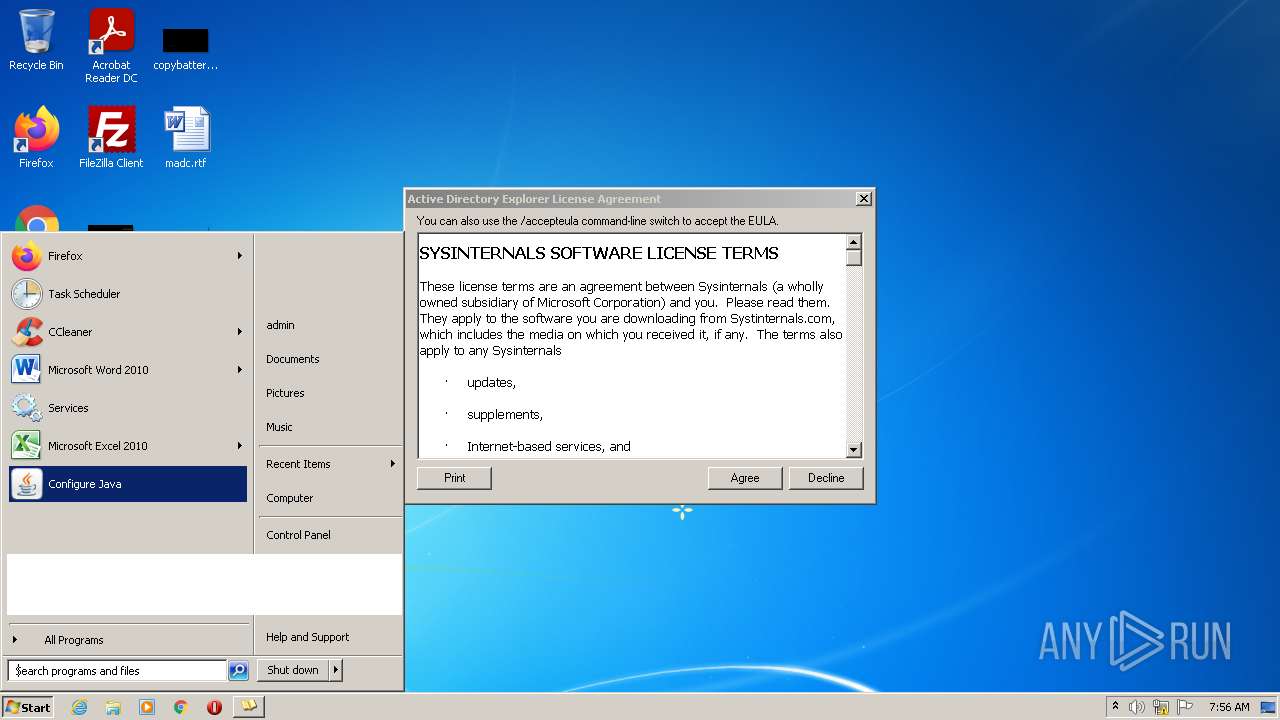Launch Microsoft Excel 2010 from Start menu
The height and width of the screenshot is (720, 1280).
[128, 446]
